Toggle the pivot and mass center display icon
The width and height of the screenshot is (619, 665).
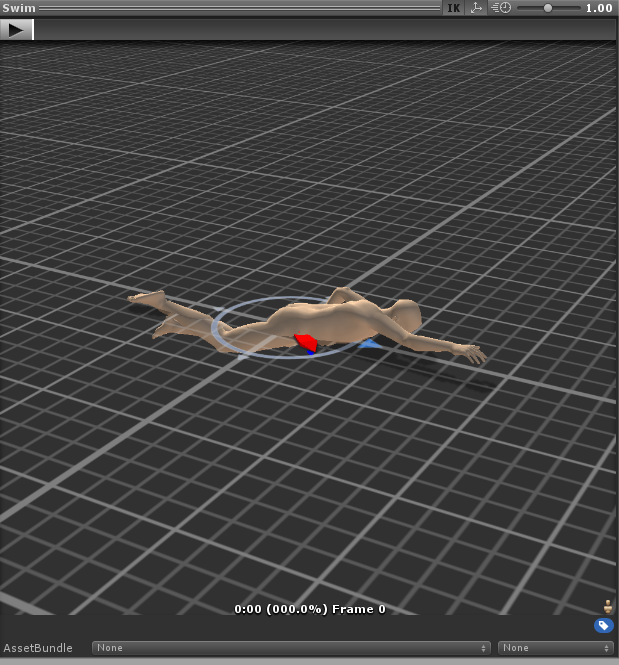476,8
